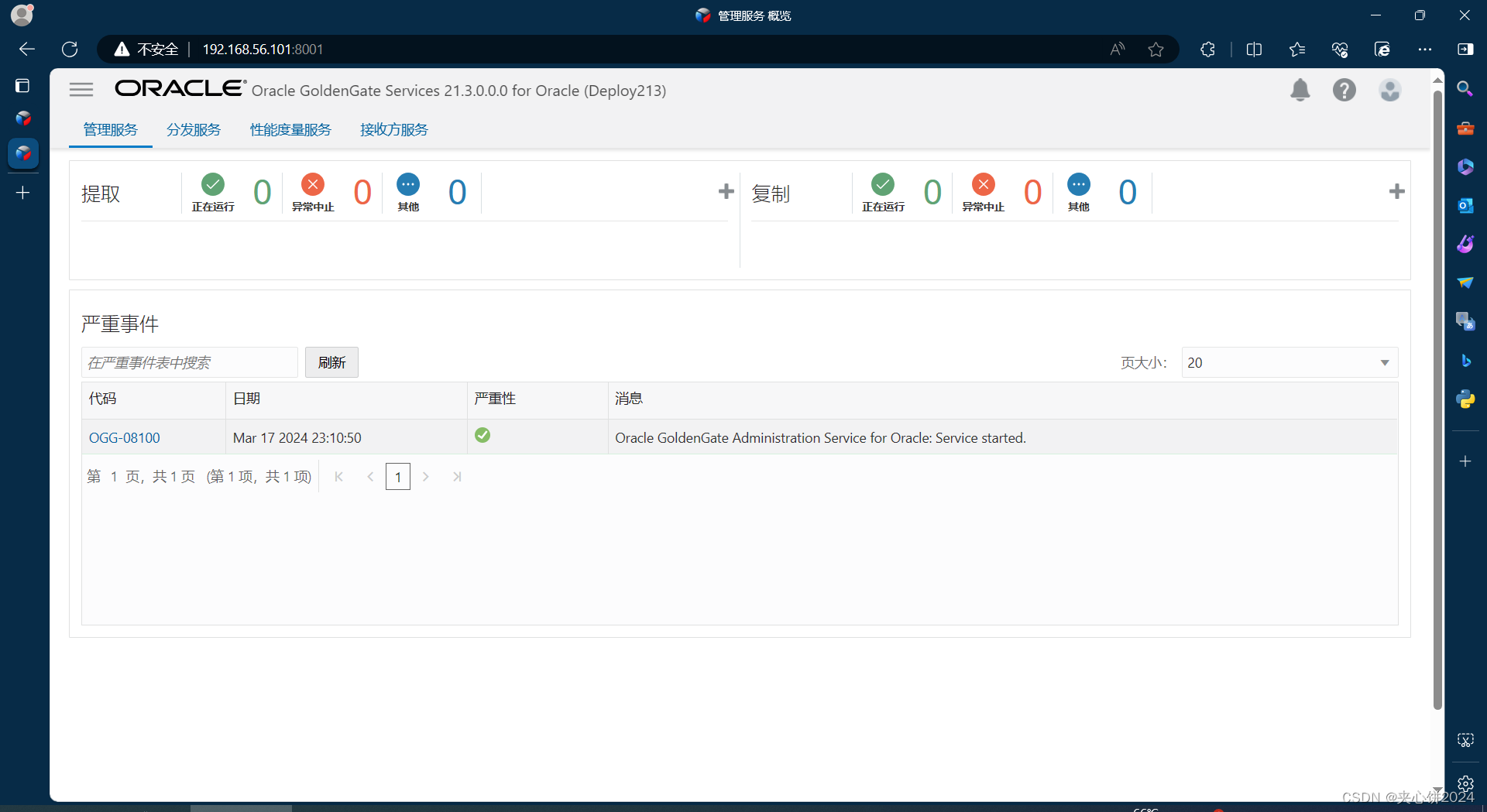Sort by 代码 column header

click(x=153, y=399)
